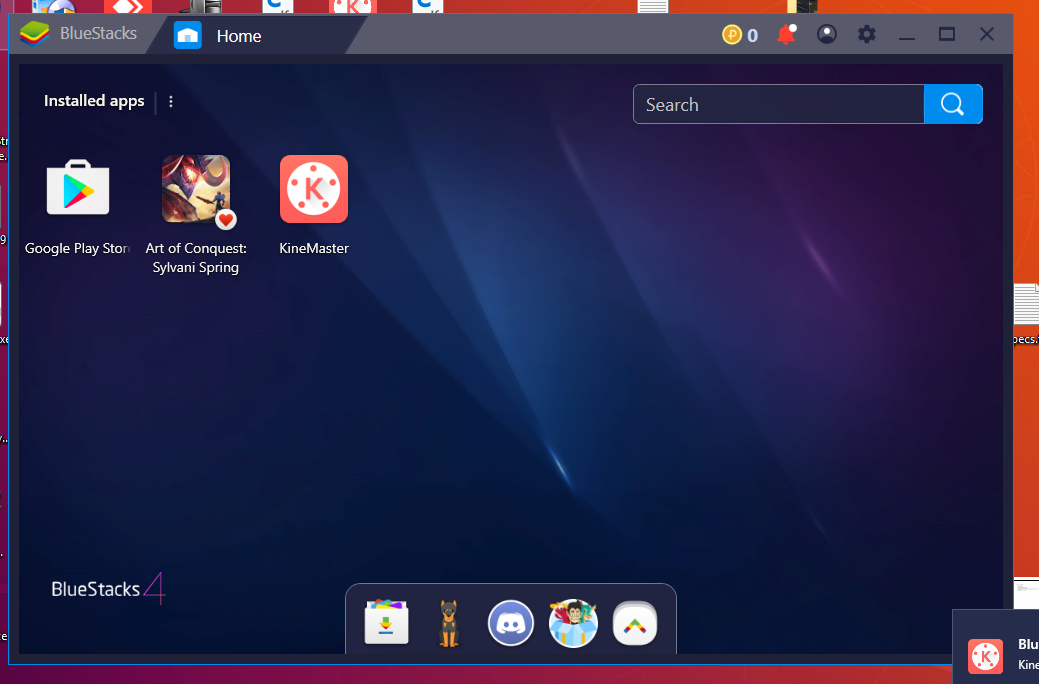1039x684 pixels.
Task: Click the white icon with colored arrow in the dock
Action: pyautogui.click(x=635, y=624)
